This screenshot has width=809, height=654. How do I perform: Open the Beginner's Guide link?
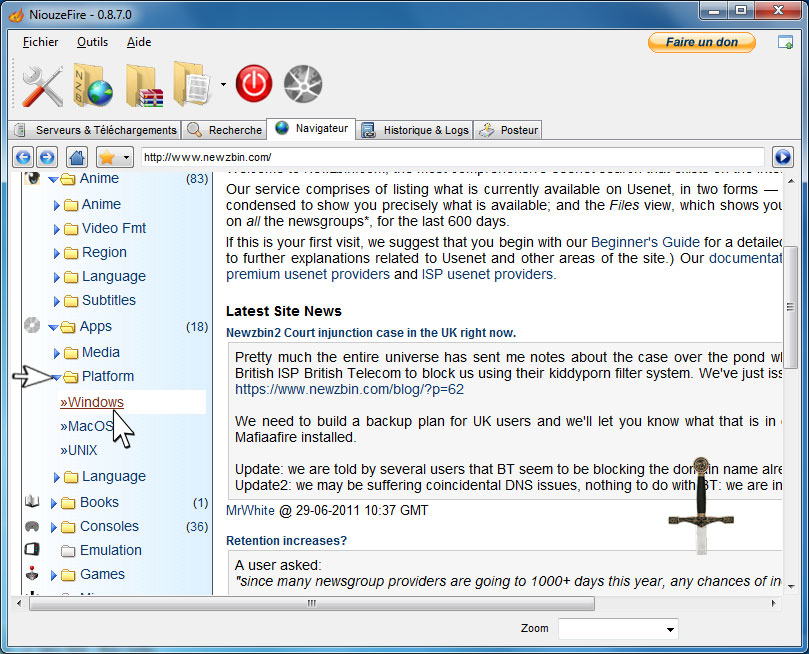pyautogui.click(x=645, y=242)
